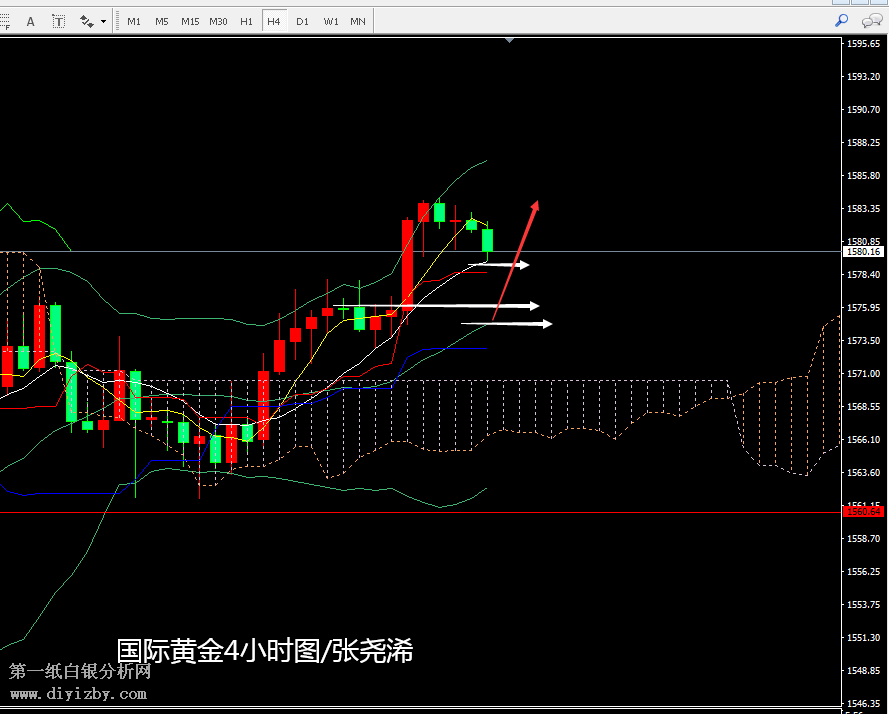Image resolution: width=889 pixels, height=714 pixels.
Task: Open the chat bubbles icon
Action: (871, 20)
